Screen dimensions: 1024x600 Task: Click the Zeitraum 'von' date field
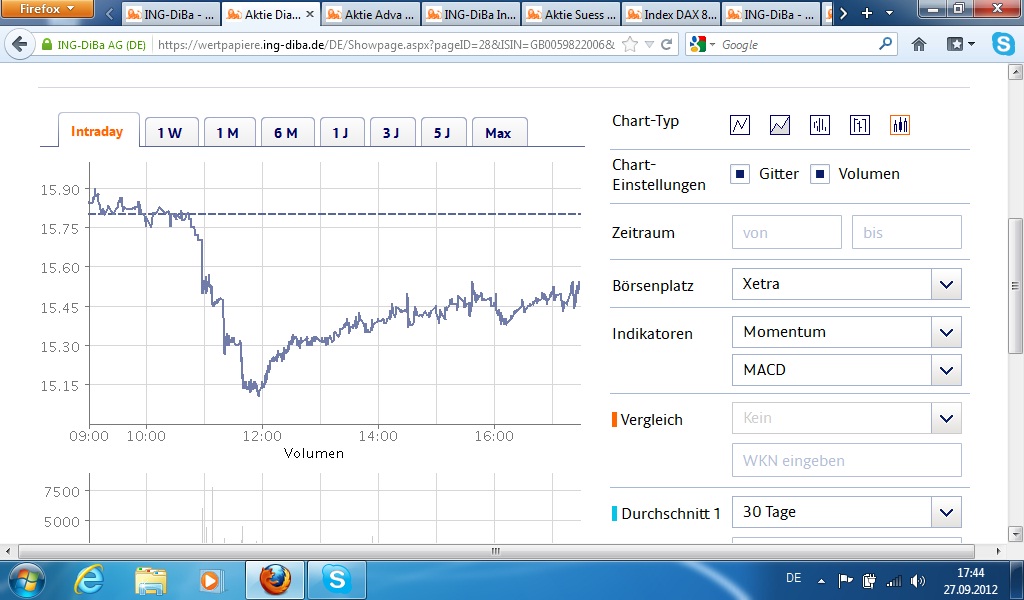tap(786, 233)
